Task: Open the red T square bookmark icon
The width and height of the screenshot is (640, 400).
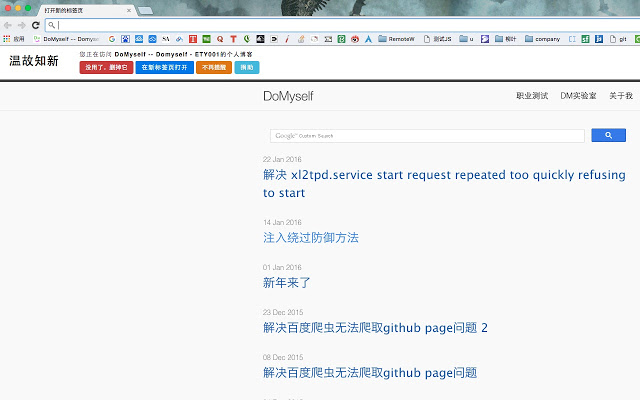Action: coord(193,39)
